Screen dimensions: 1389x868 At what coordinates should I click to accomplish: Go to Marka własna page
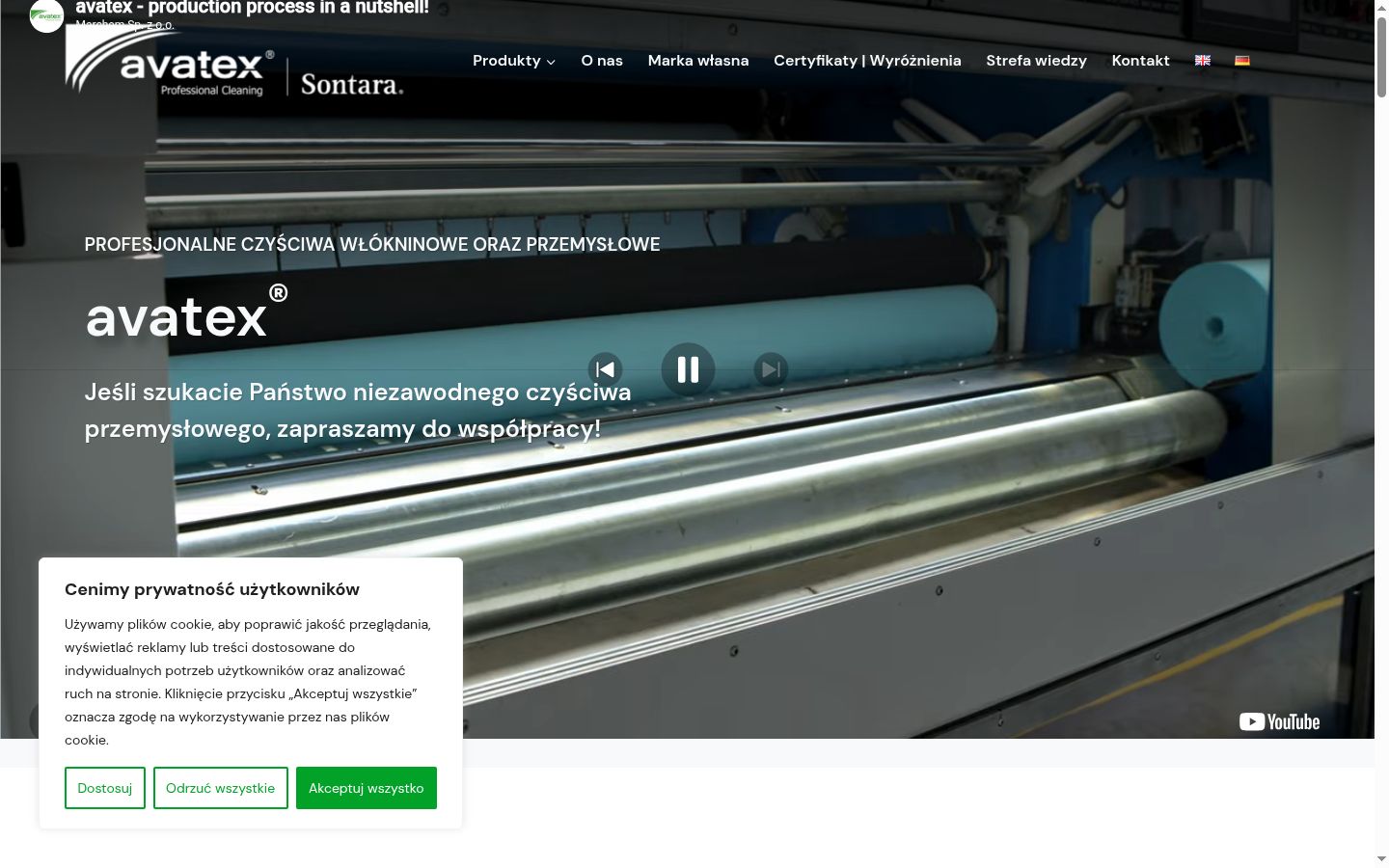point(698,61)
